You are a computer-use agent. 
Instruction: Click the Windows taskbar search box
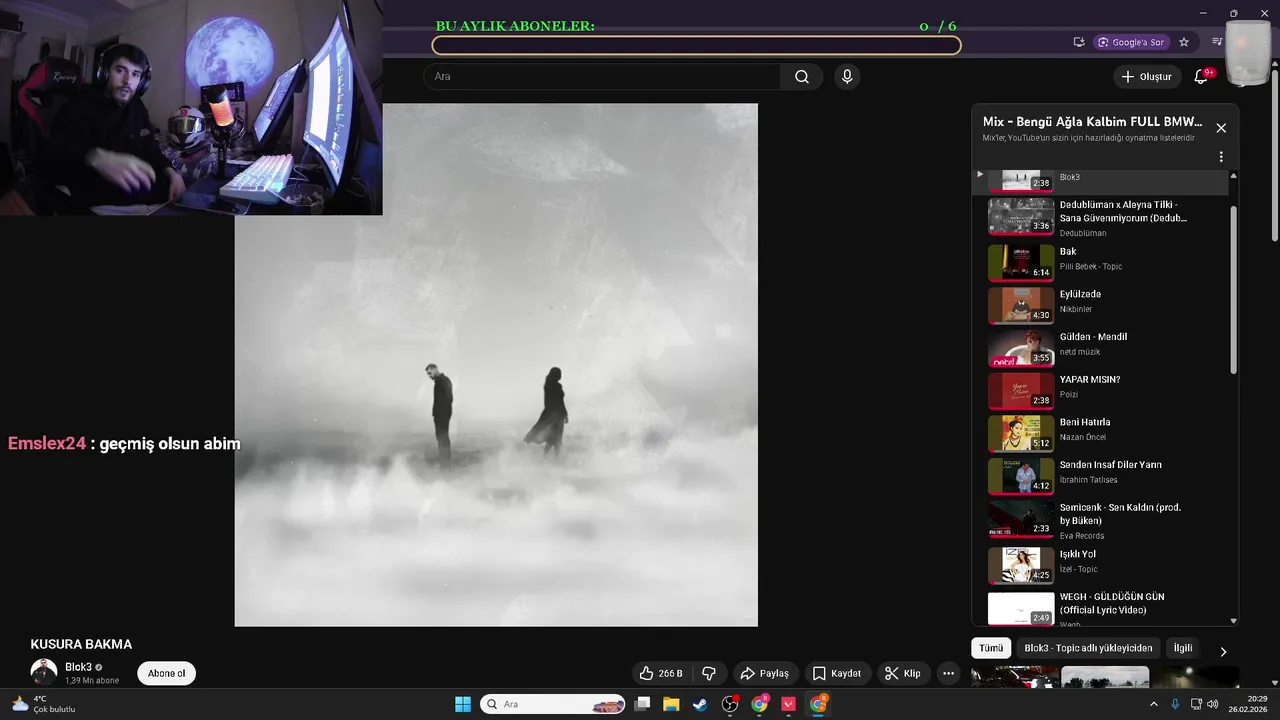point(553,704)
